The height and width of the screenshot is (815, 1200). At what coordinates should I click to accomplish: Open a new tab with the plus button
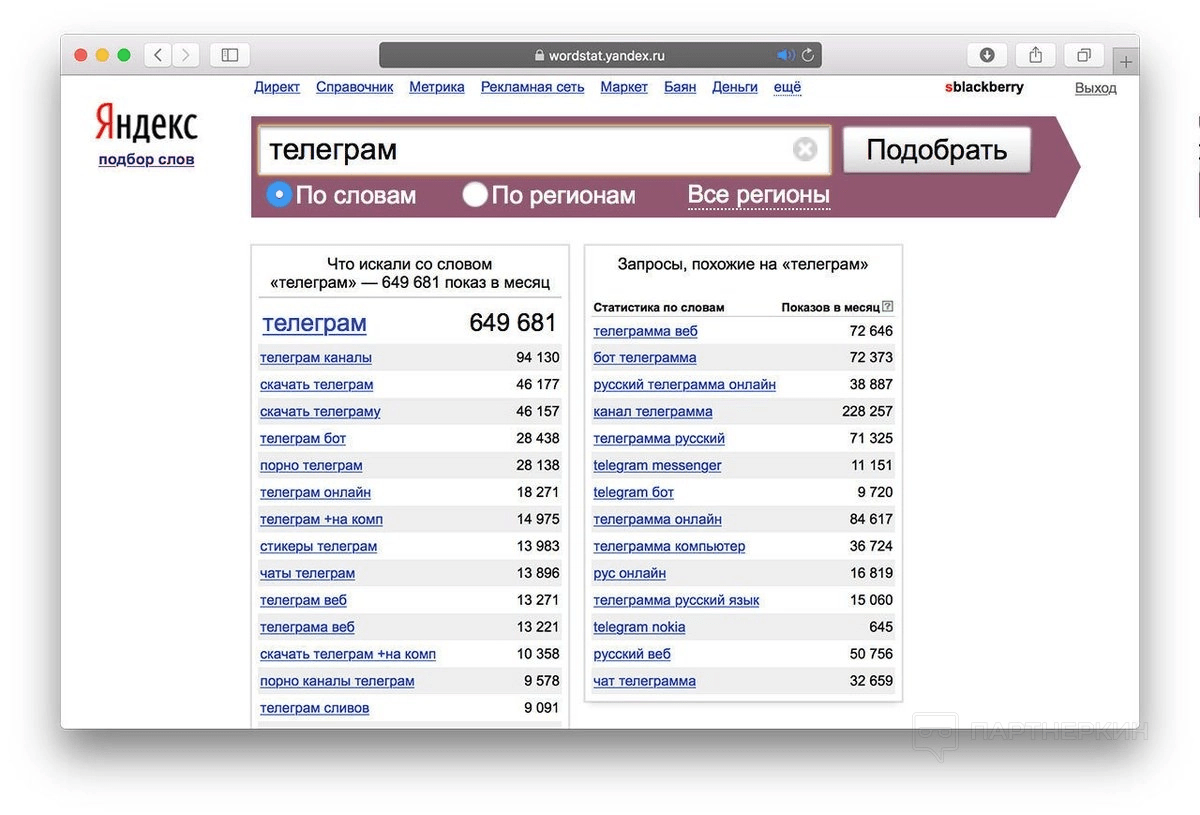(x=1126, y=62)
